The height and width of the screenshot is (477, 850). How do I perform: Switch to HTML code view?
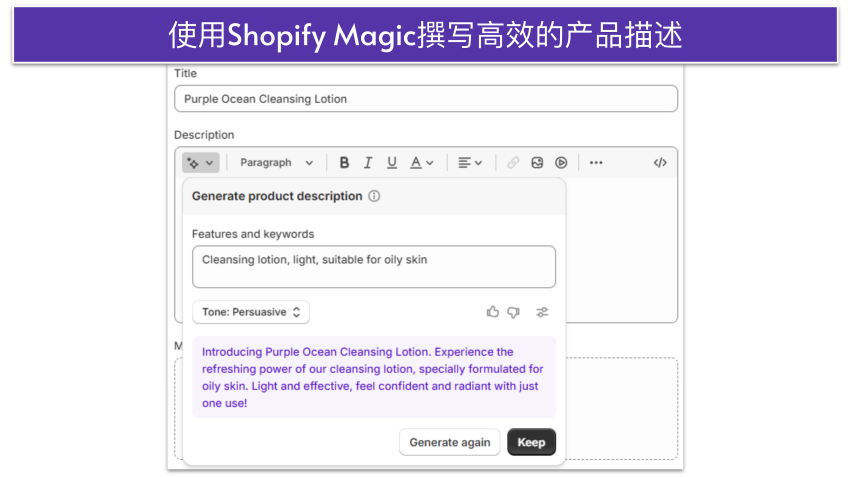pos(660,163)
